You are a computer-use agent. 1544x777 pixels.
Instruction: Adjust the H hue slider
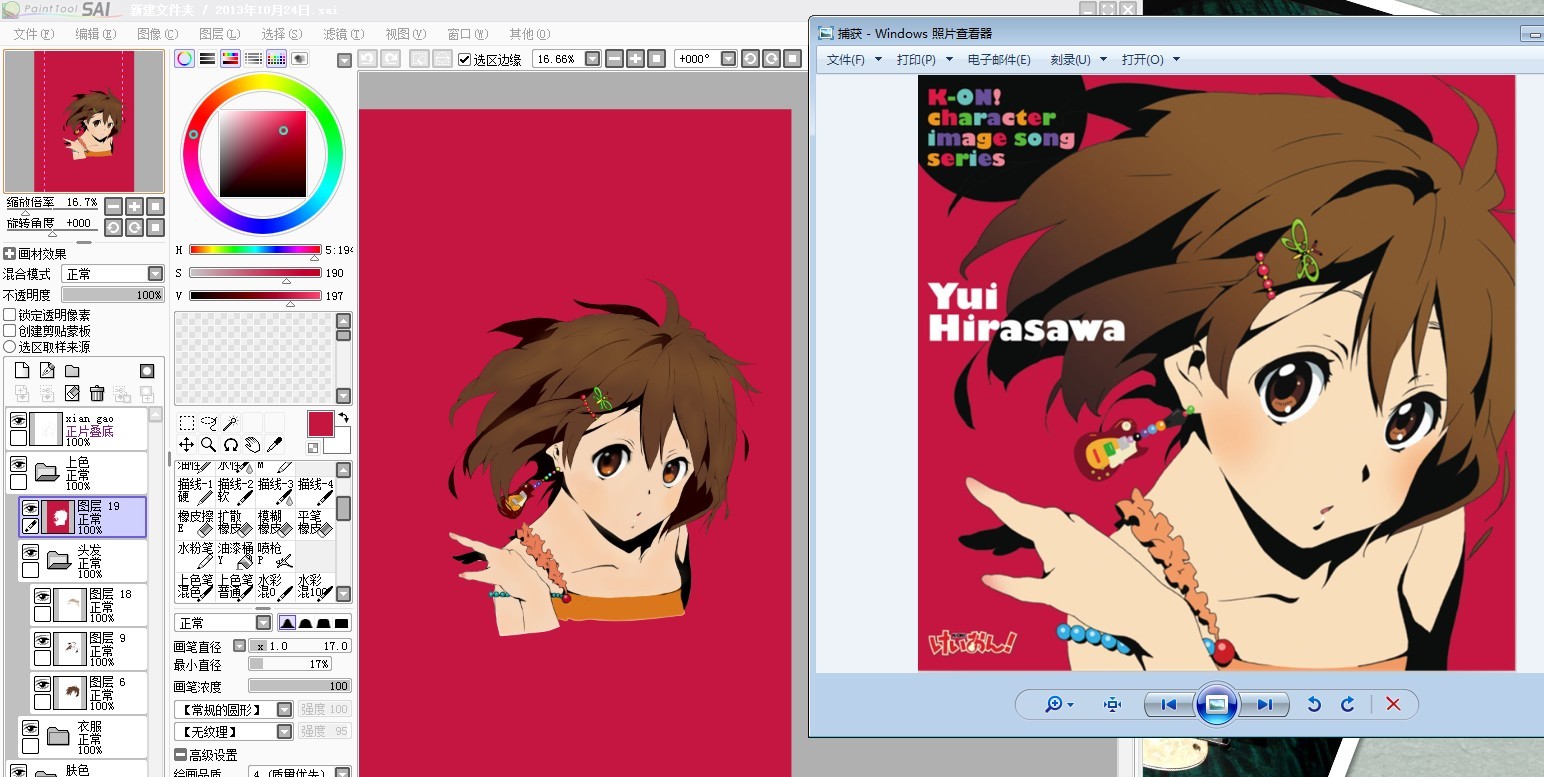(x=255, y=250)
